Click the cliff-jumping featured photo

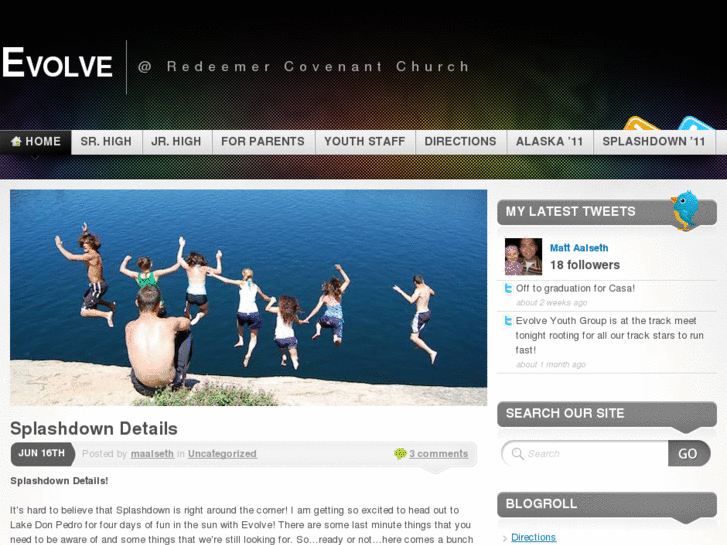click(x=249, y=297)
